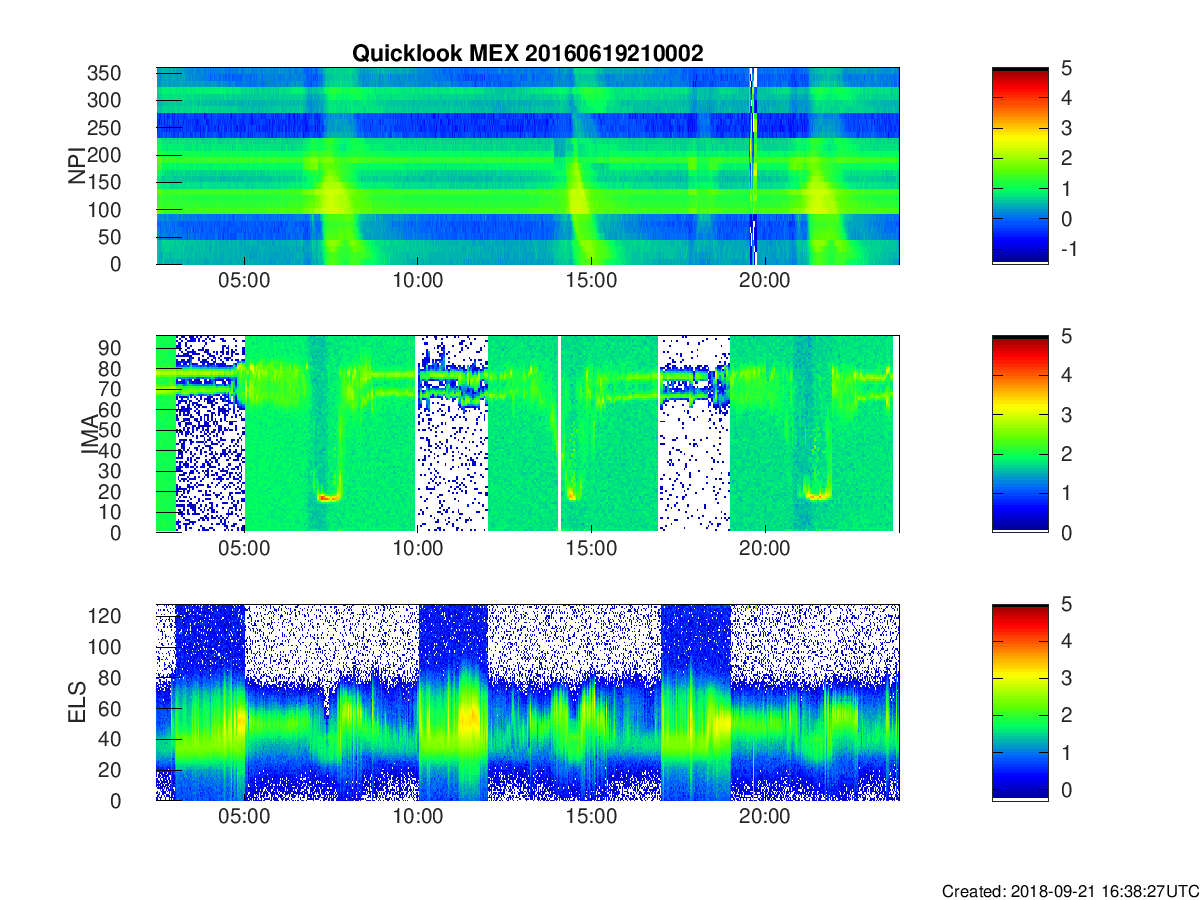Viewport: 1200px width, 900px height.
Task: Click the 05:00 time label under IMA panel
Action: point(244,549)
